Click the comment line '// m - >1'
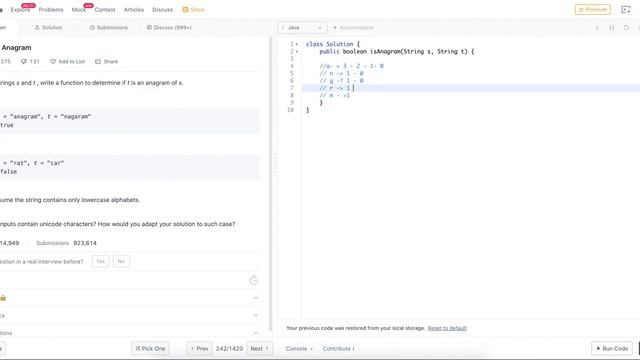Screen dimensions: 640x360 click(x=335, y=95)
